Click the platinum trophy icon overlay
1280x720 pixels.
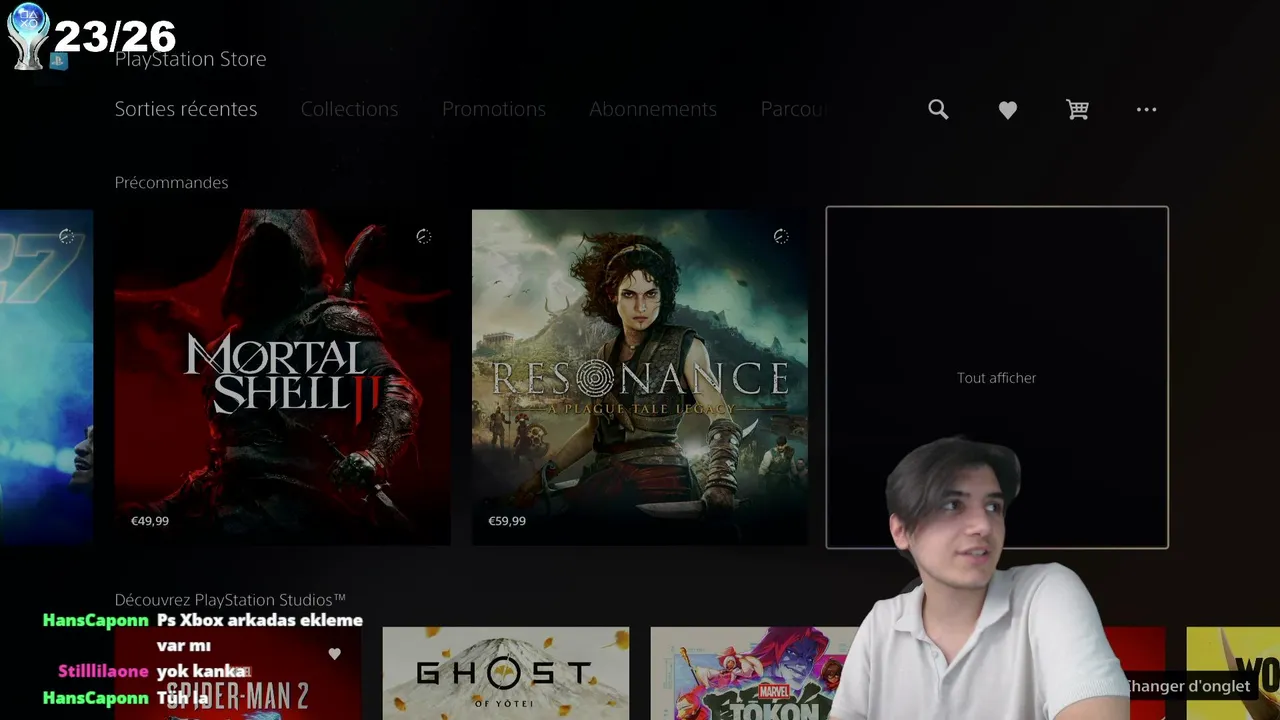coord(28,36)
